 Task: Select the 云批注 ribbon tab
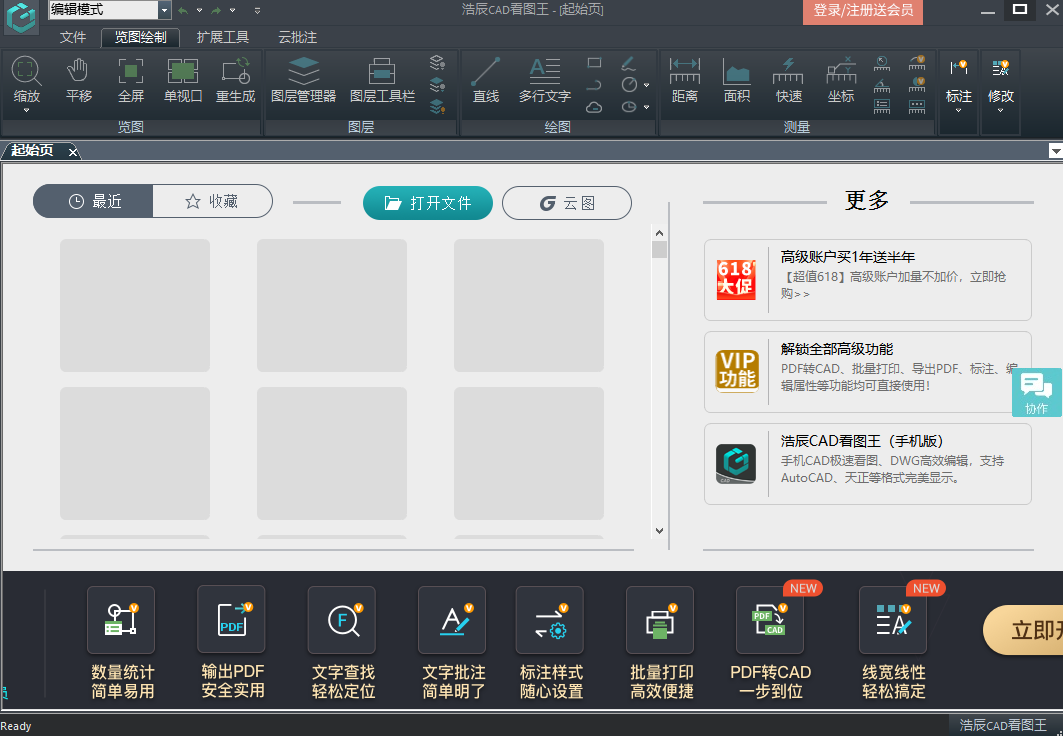pyautogui.click(x=298, y=37)
